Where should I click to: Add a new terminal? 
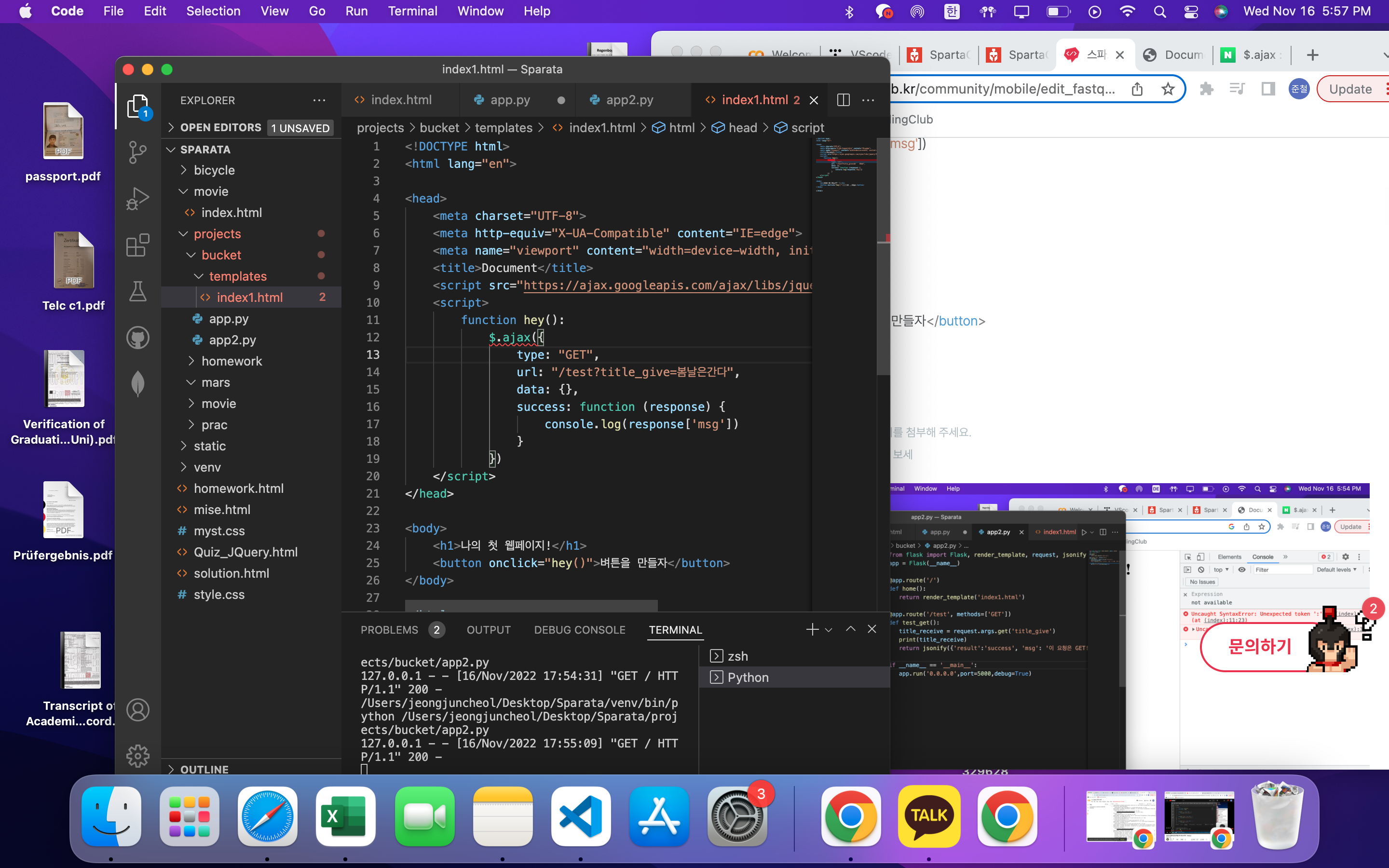tap(812, 630)
